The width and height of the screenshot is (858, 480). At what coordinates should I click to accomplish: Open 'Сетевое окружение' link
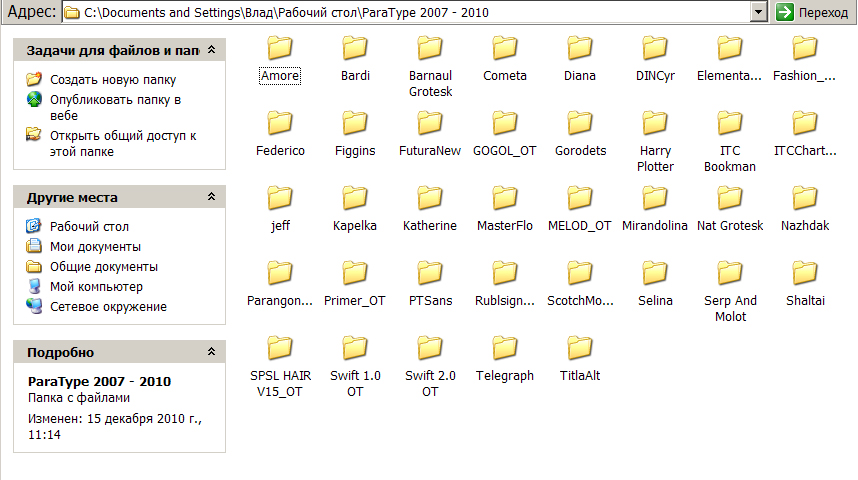(108, 307)
